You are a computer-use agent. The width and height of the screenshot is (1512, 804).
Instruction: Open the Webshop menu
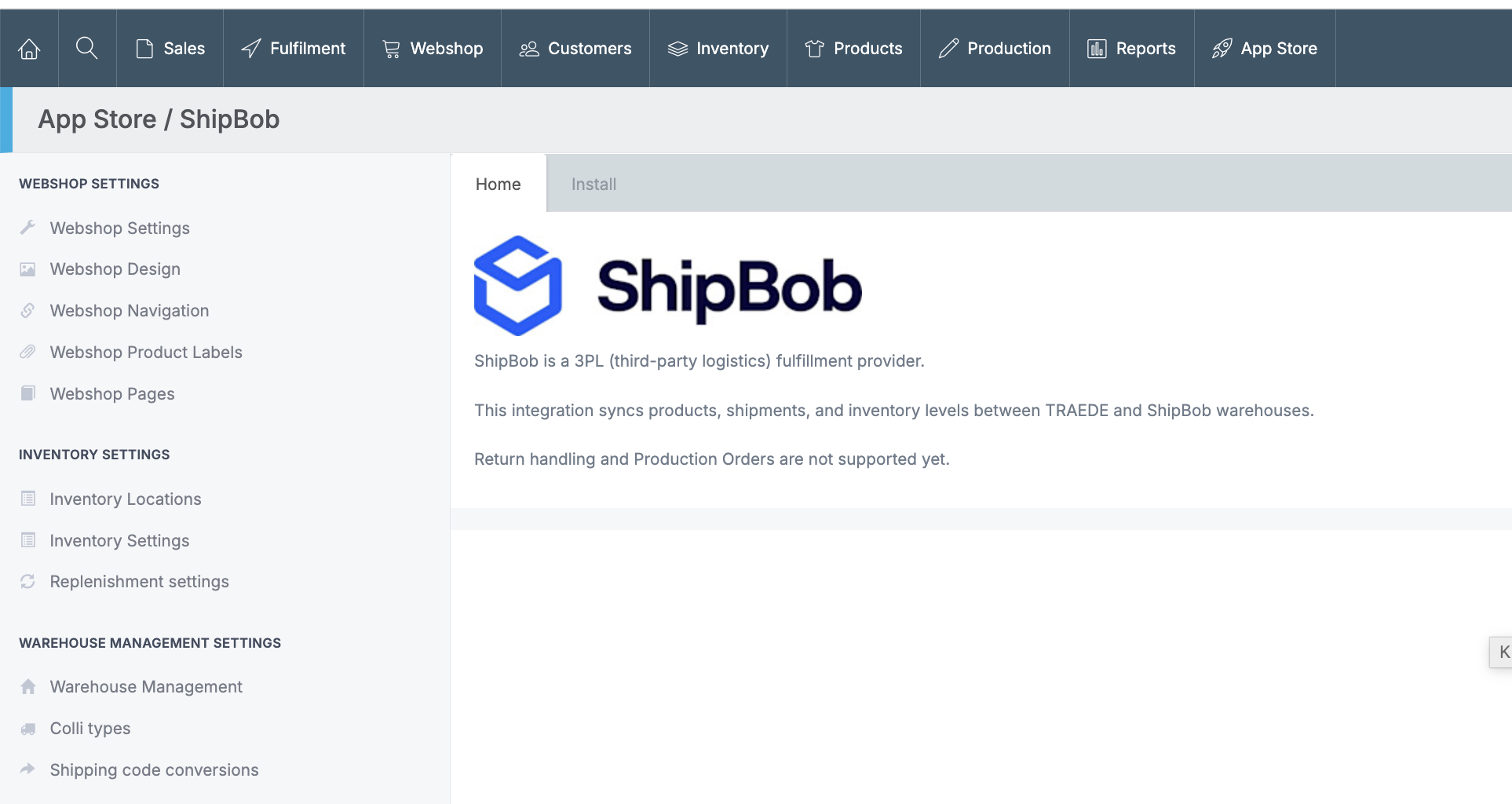click(x=433, y=49)
